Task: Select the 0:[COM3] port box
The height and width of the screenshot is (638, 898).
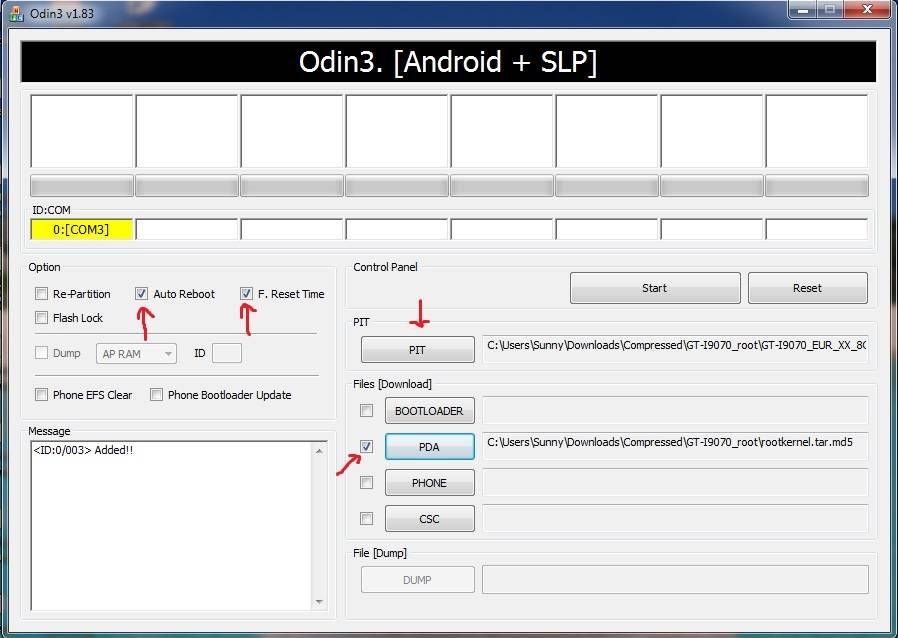Action: tap(81, 230)
